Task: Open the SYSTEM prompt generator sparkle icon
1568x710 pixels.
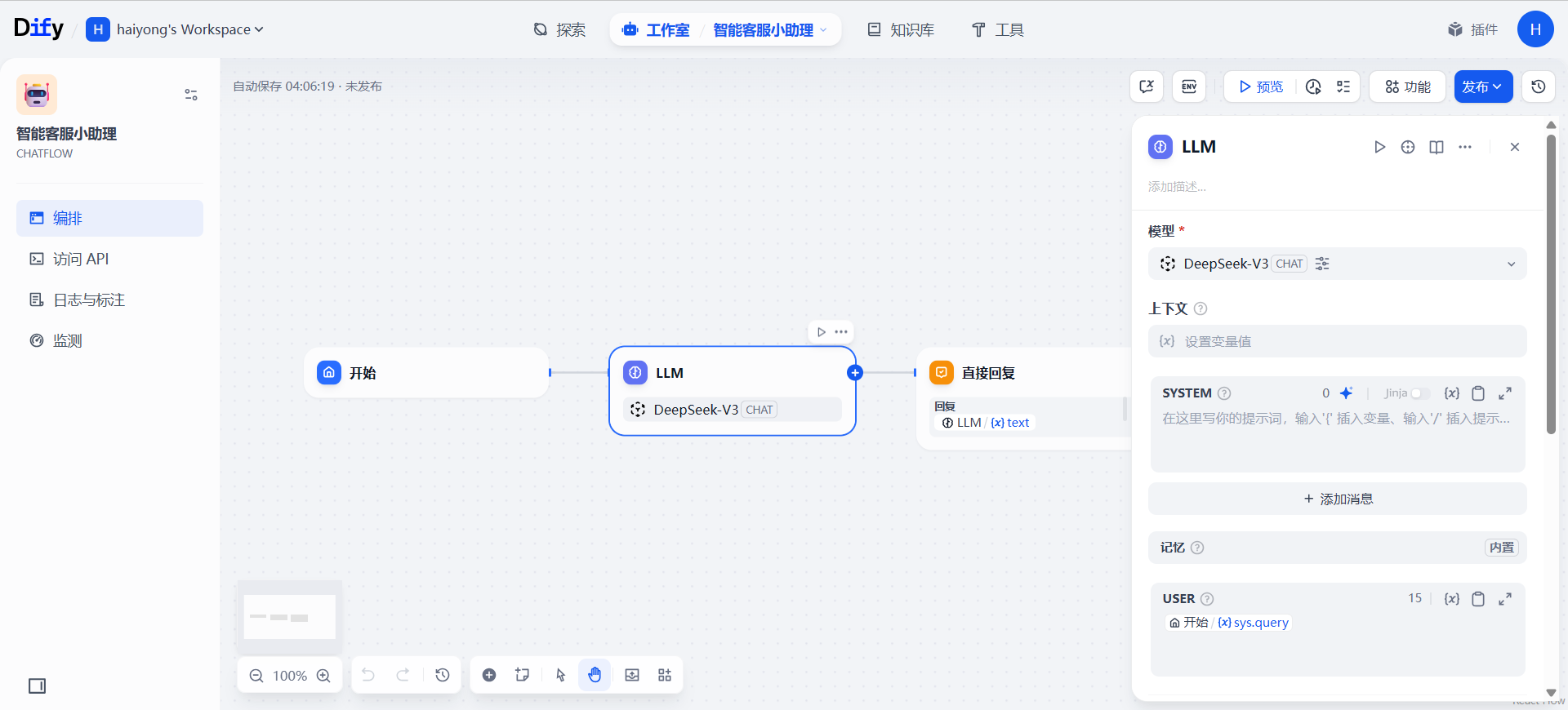Action: (1346, 393)
